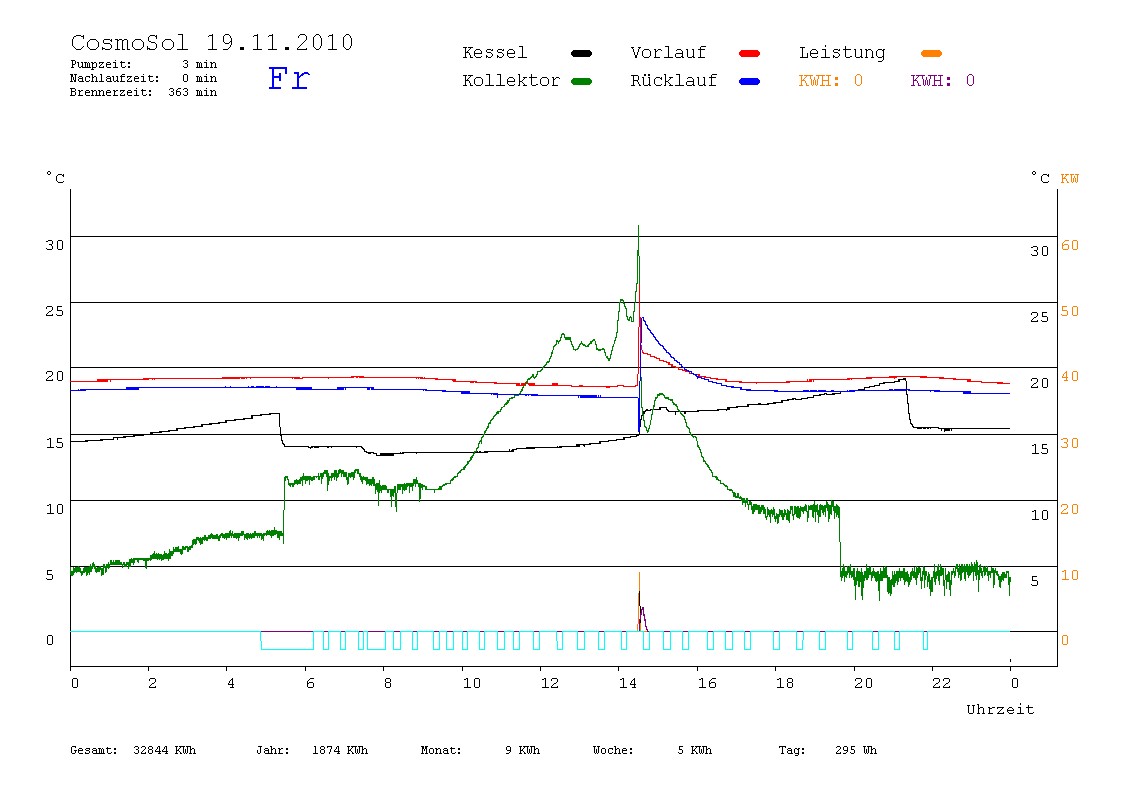Image resolution: width=1148 pixels, height=812 pixels.
Task: Click the '5 KWh' weekly value
Action: pyautogui.click(x=695, y=750)
